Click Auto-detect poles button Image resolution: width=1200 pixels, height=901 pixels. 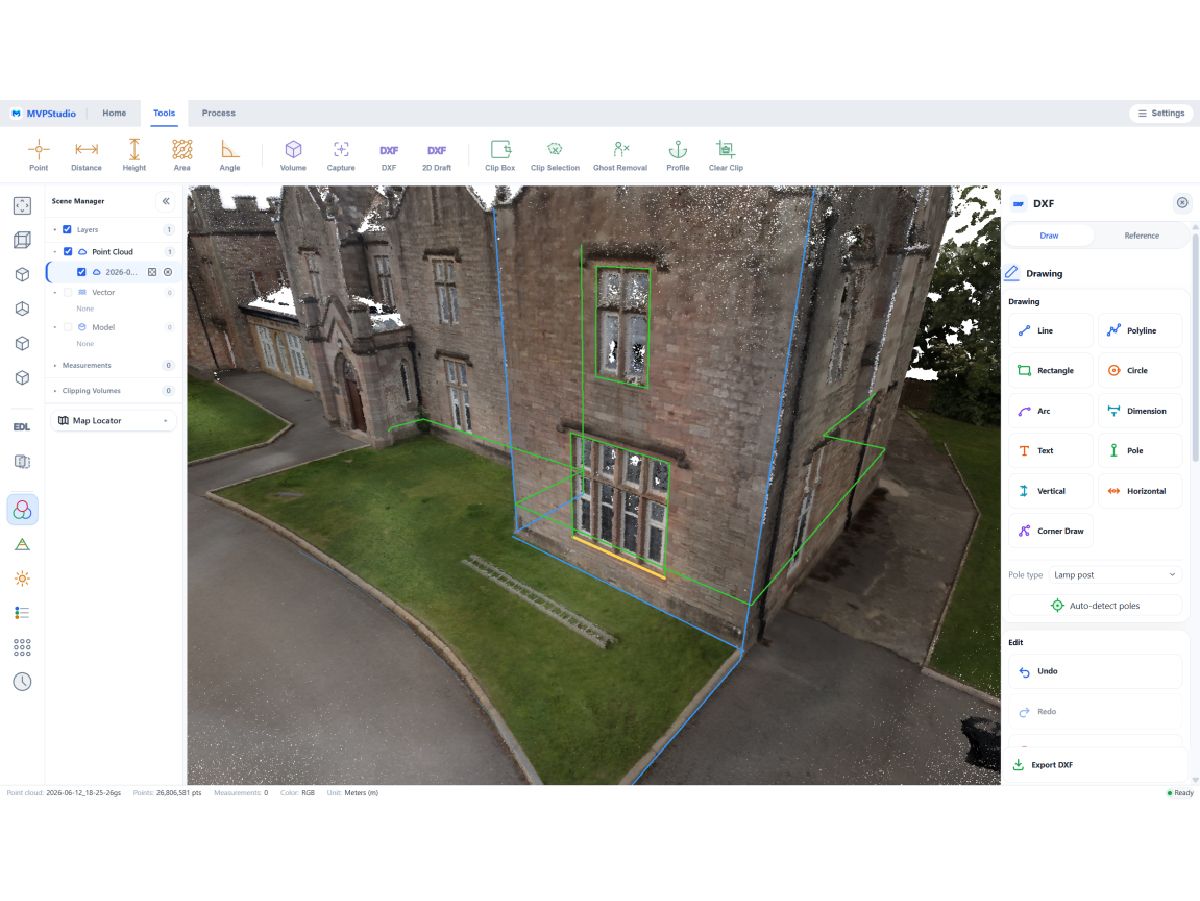[x=1095, y=606]
